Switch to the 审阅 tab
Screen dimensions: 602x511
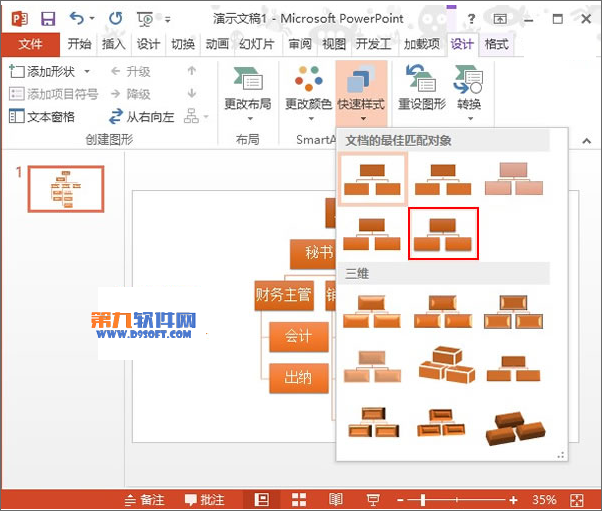(x=300, y=44)
